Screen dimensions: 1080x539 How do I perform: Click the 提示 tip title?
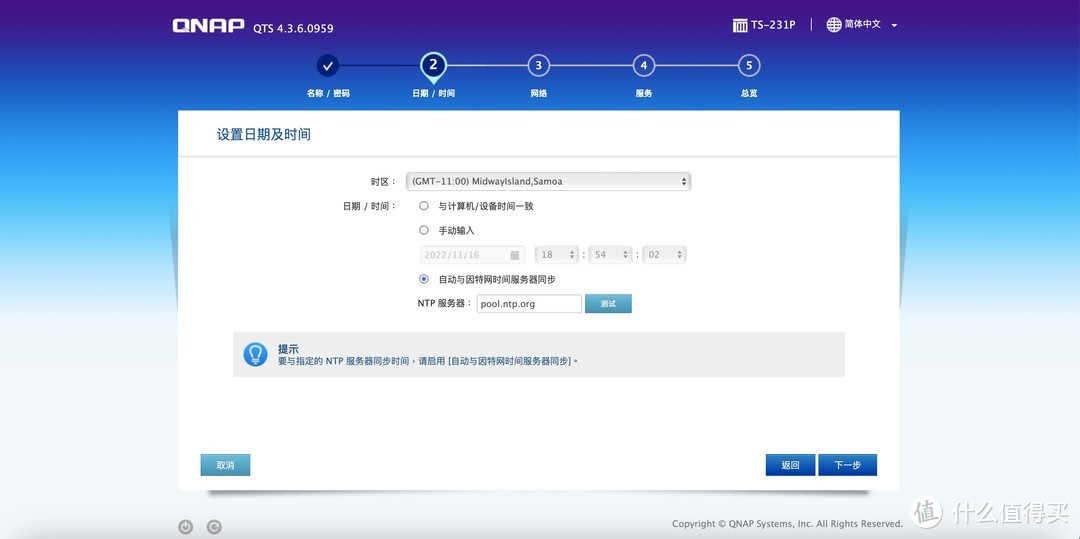coord(288,349)
